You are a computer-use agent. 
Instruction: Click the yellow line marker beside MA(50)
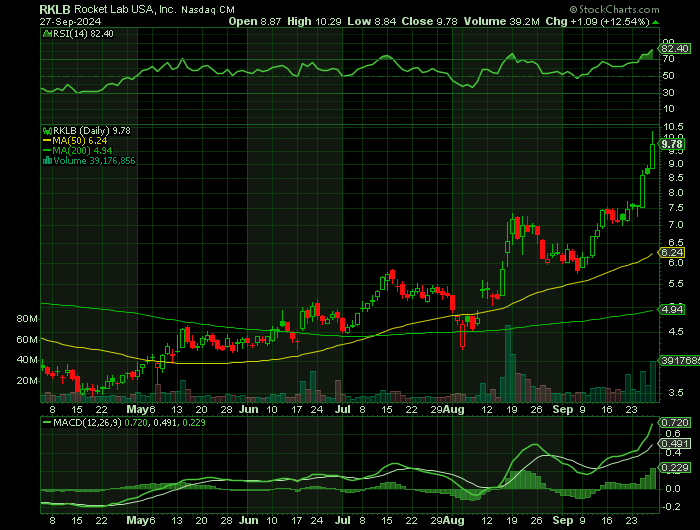click(x=47, y=141)
